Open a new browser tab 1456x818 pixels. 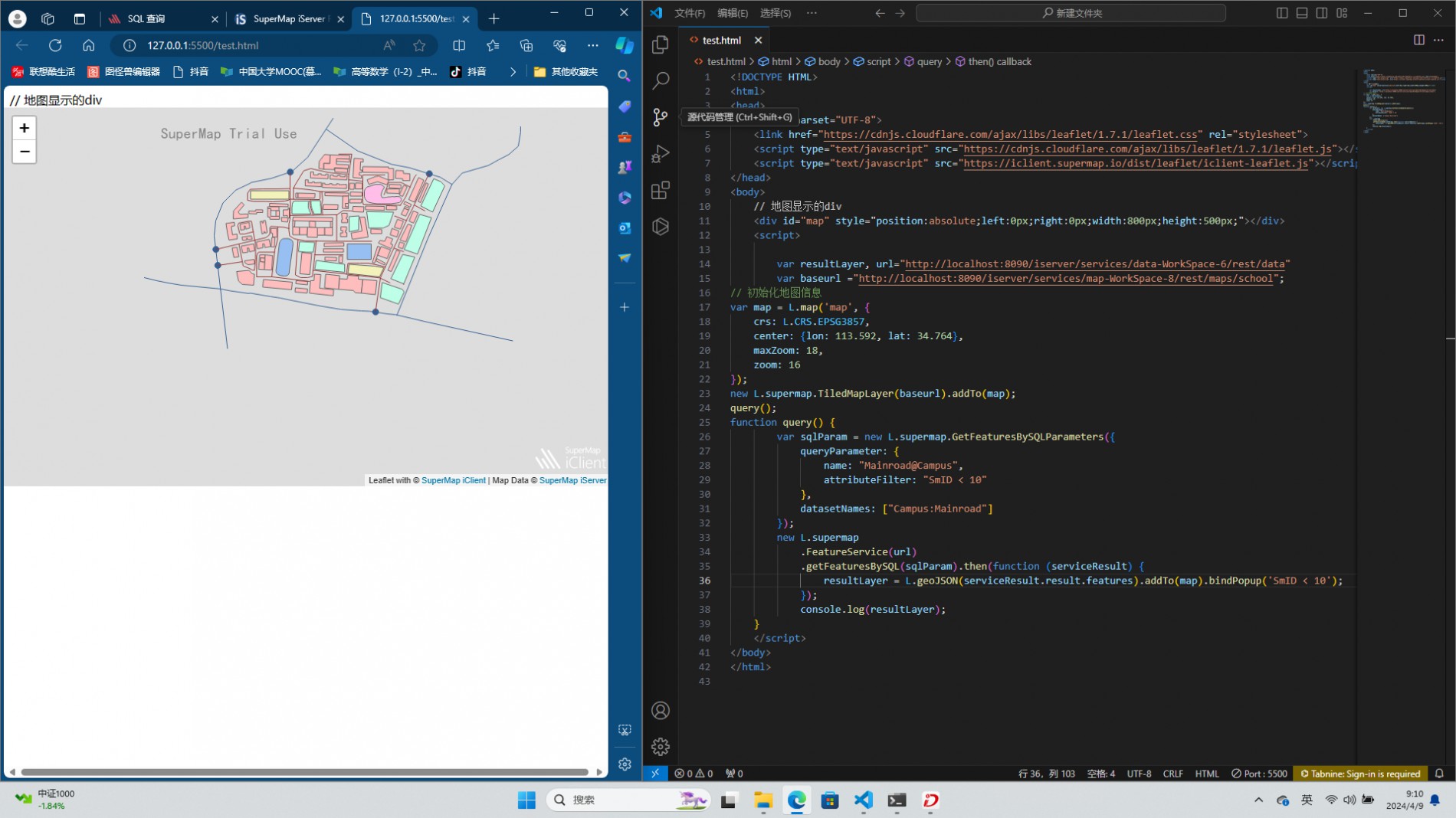(x=494, y=18)
